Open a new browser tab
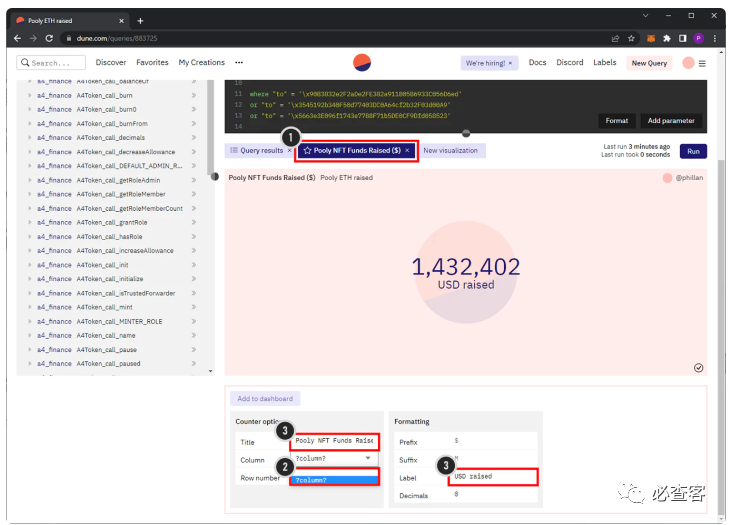This screenshot has height=525, width=729. coord(140,21)
